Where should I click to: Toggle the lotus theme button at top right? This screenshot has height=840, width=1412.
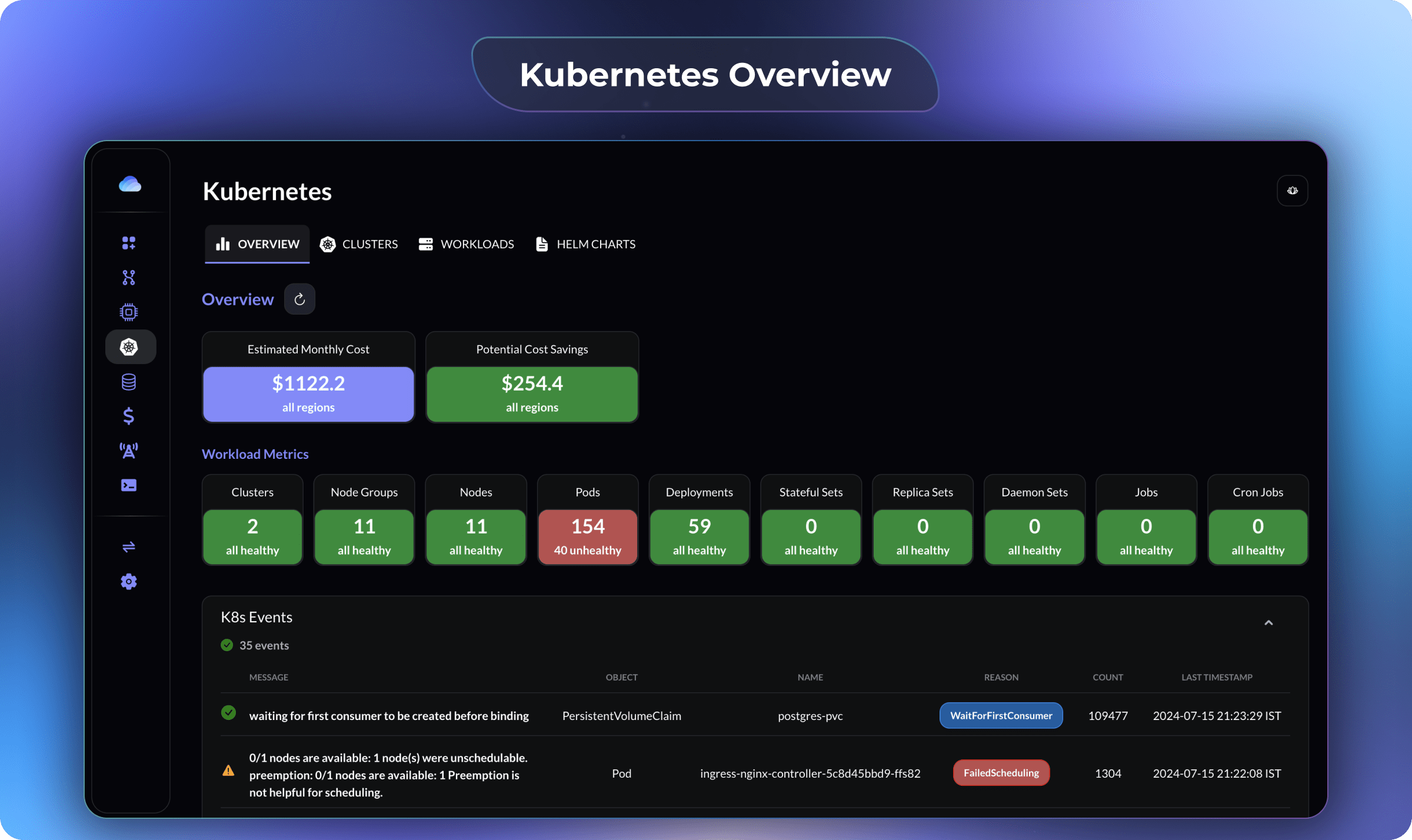[x=1293, y=190]
